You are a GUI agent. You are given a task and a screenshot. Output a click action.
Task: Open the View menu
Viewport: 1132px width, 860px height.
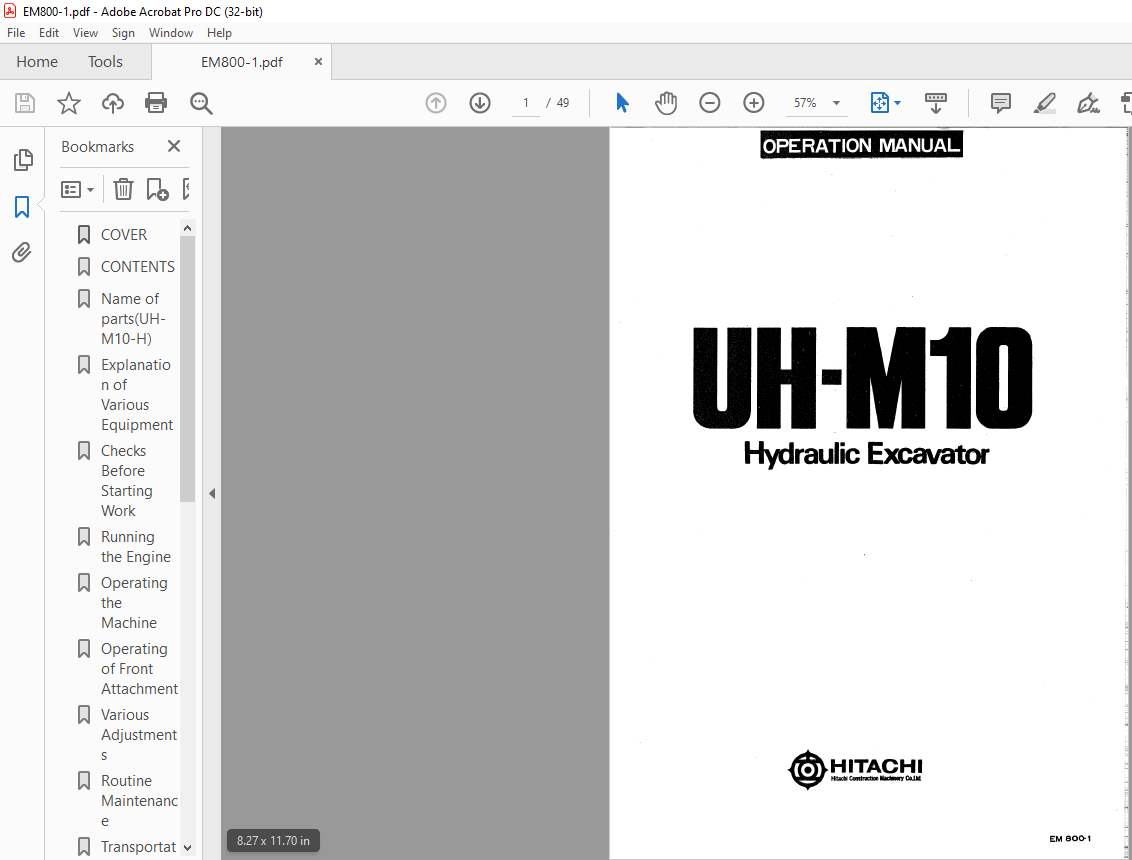tap(85, 33)
